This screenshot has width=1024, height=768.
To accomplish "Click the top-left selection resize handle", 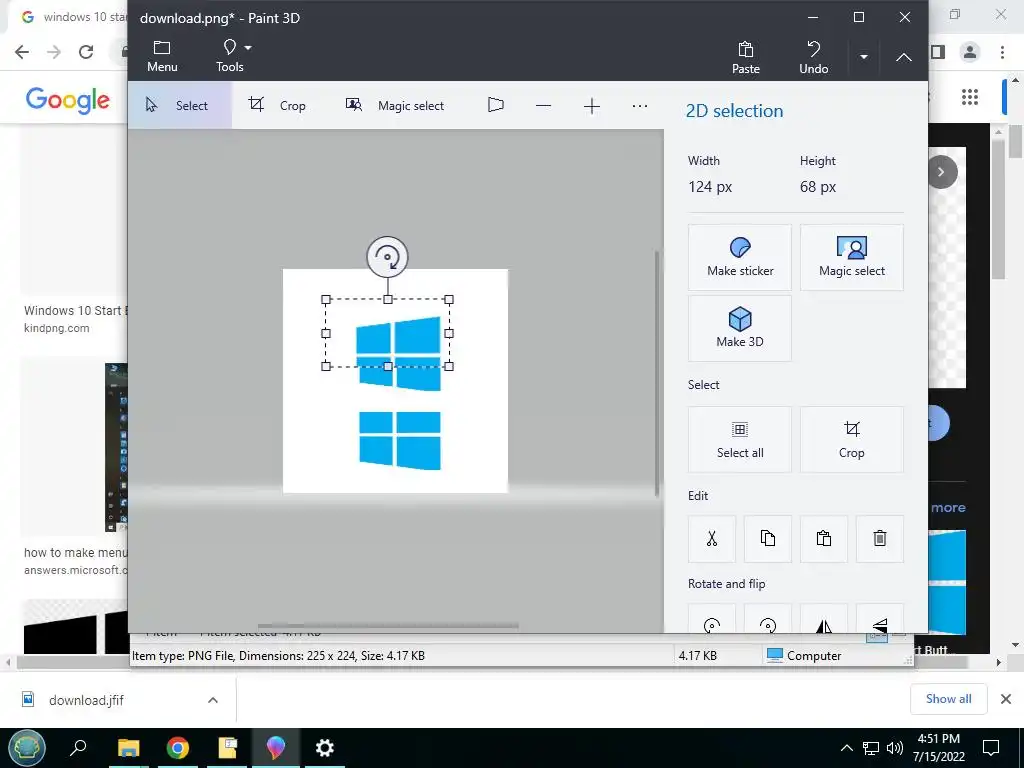I will click(x=326, y=300).
